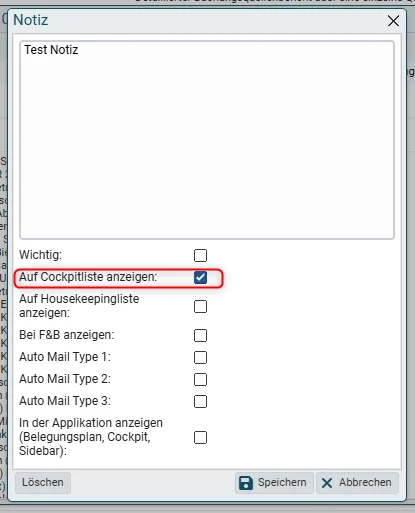Close the Notiz dialog with top-right X
This screenshot has height=513, width=415.
point(393,21)
